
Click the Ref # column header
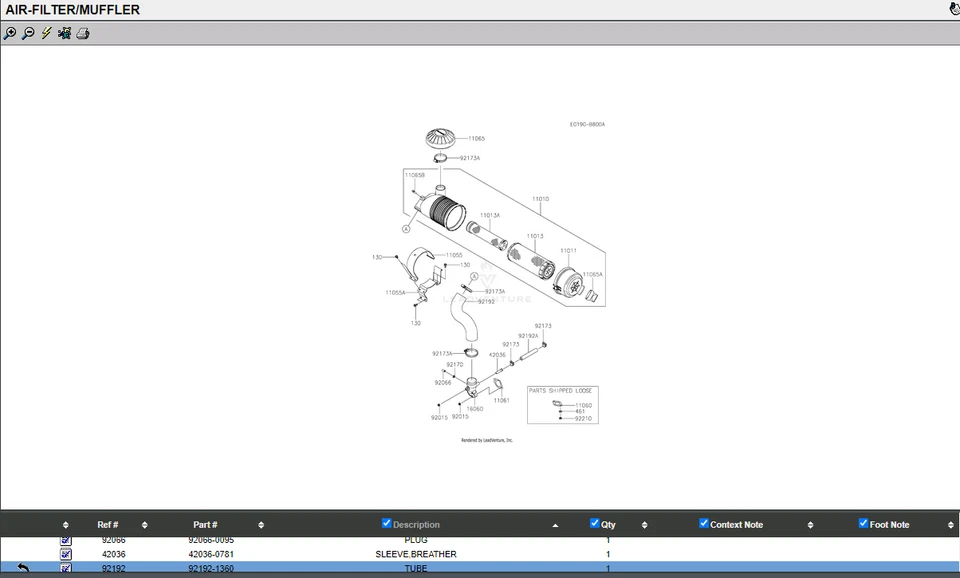[x=108, y=525]
